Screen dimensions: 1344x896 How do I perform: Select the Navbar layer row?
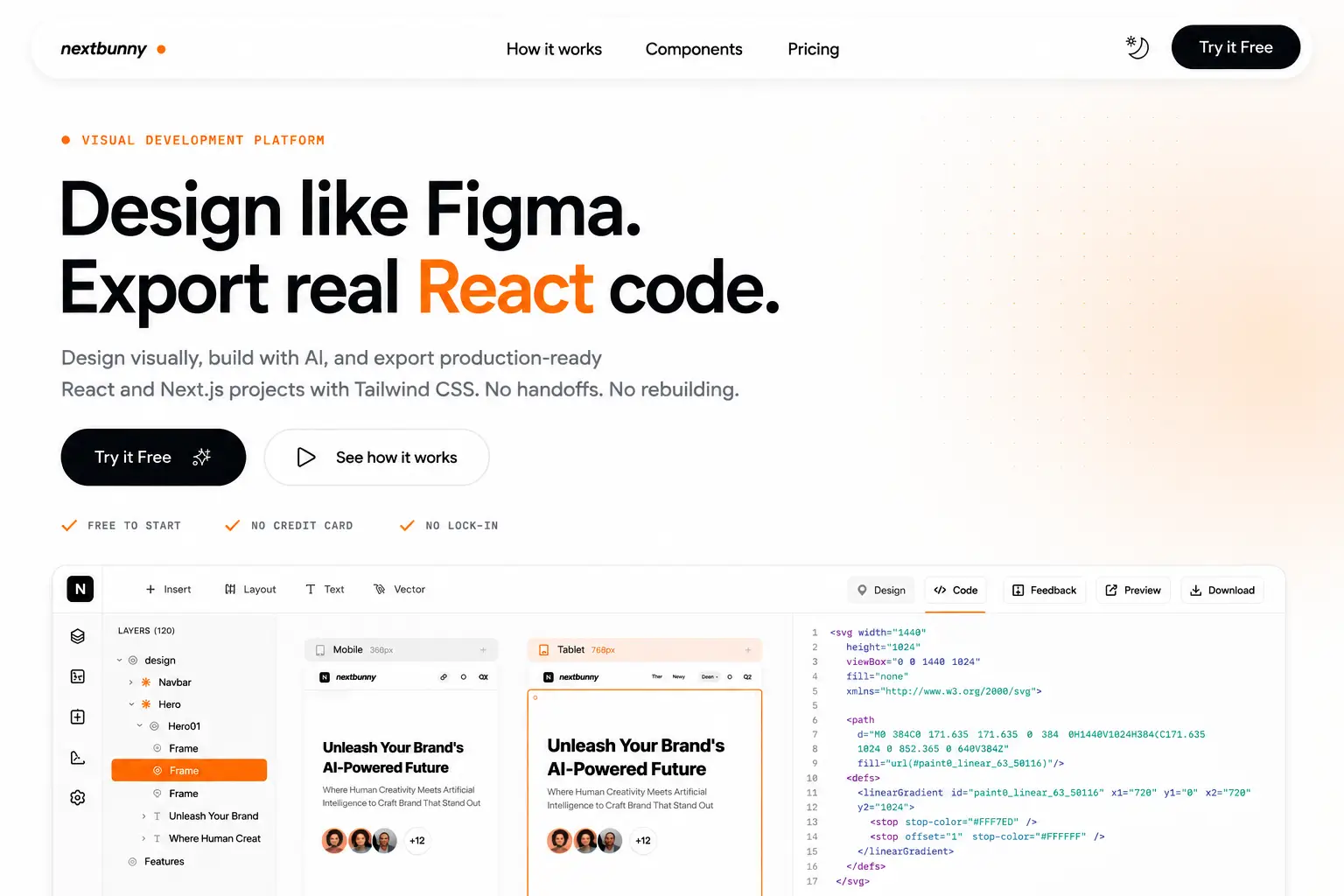tap(189, 682)
